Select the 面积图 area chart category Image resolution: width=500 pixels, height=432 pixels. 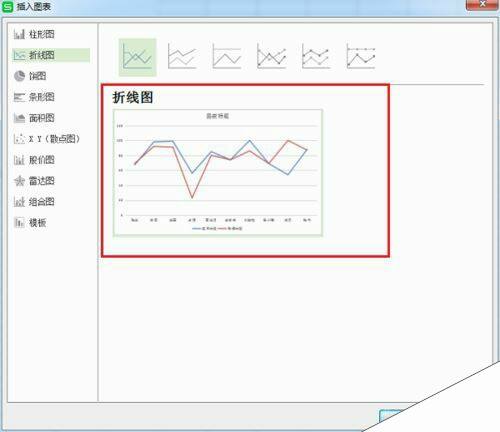(34, 118)
